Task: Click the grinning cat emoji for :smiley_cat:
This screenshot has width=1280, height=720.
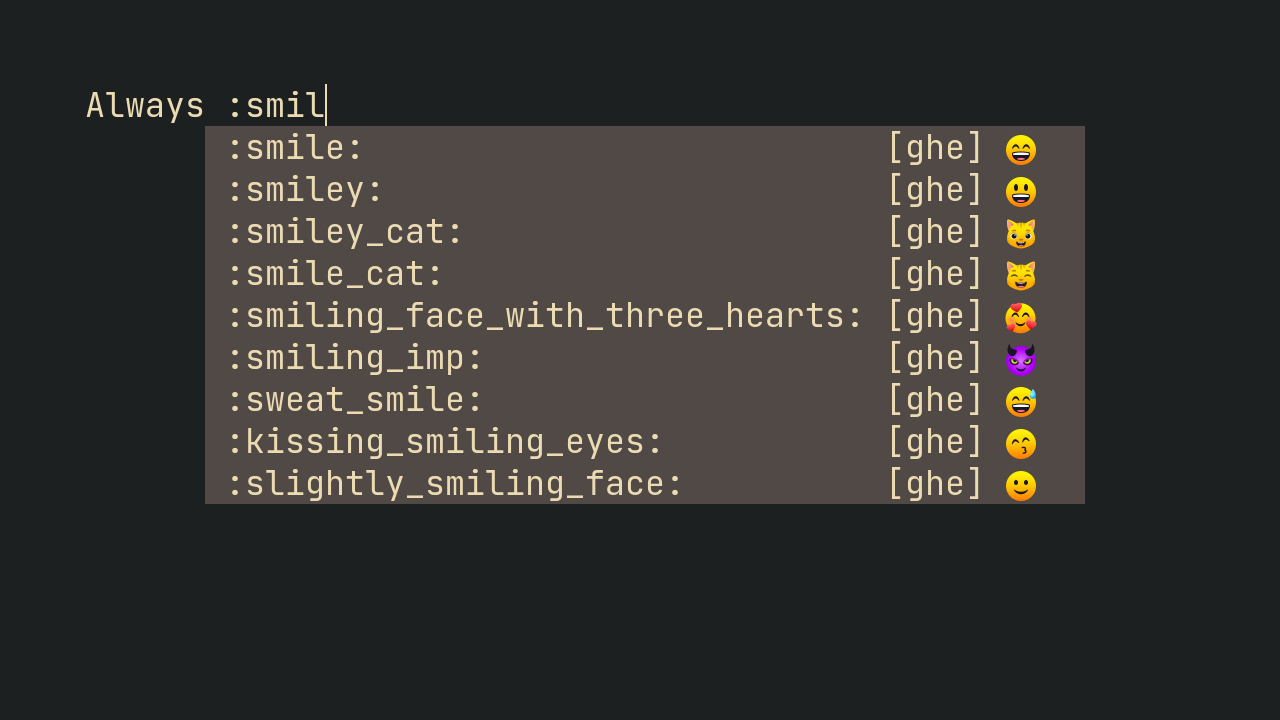Action: [1021, 232]
